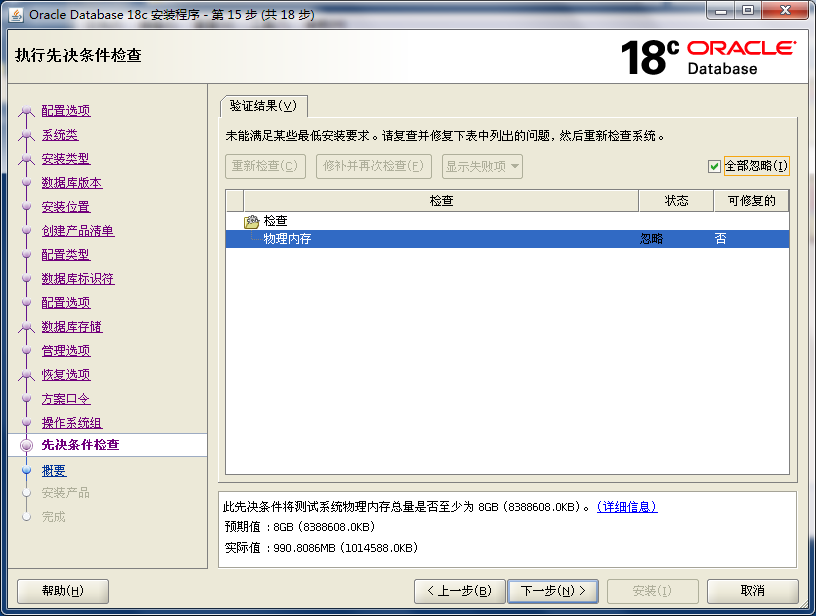Click the 修补并再次检查(F) button
Viewport: 816px width, 616px height.
point(374,166)
